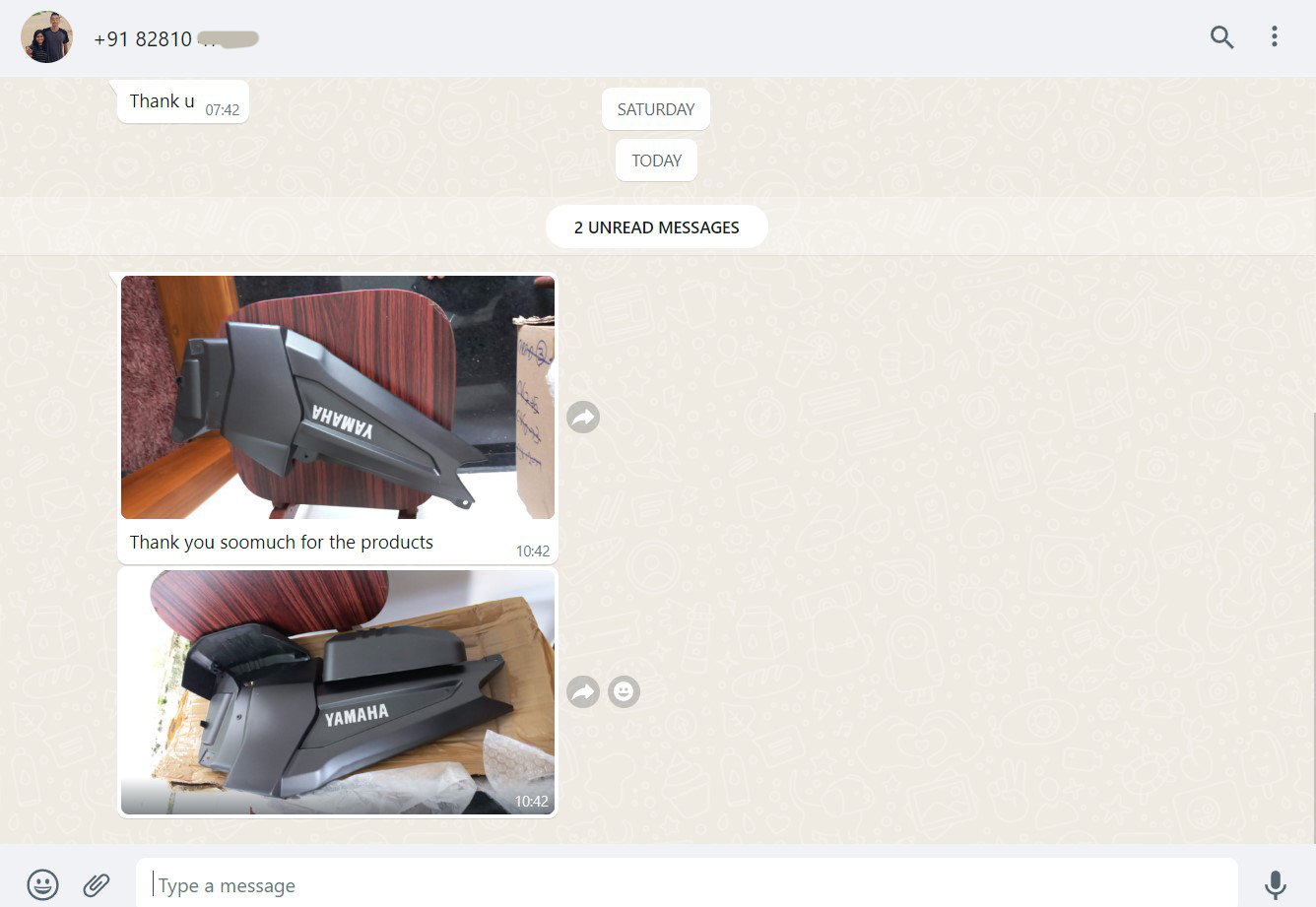Forward the second Yamaha photo message

coord(583,692)
